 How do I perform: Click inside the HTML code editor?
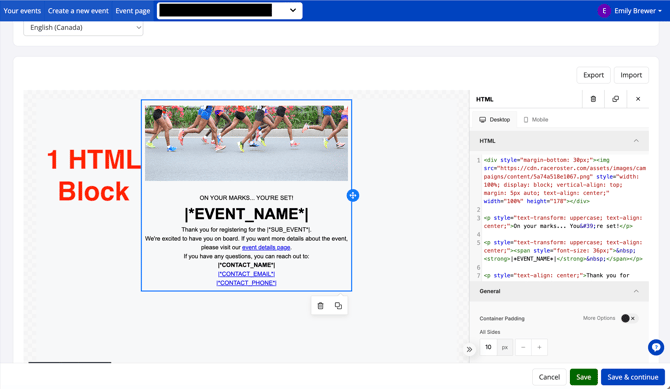560,217
